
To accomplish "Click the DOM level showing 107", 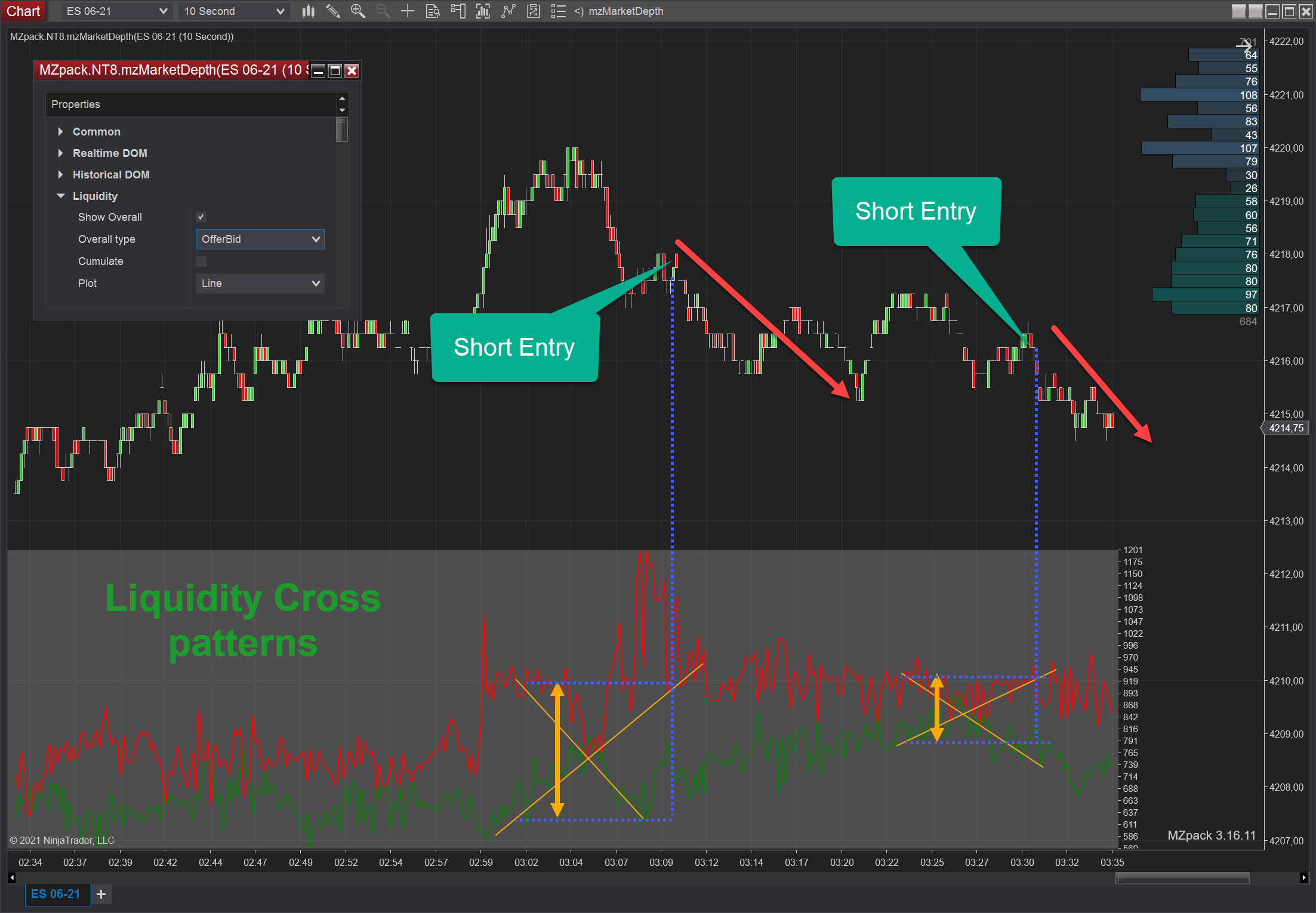I will [x=1200, y=148].
